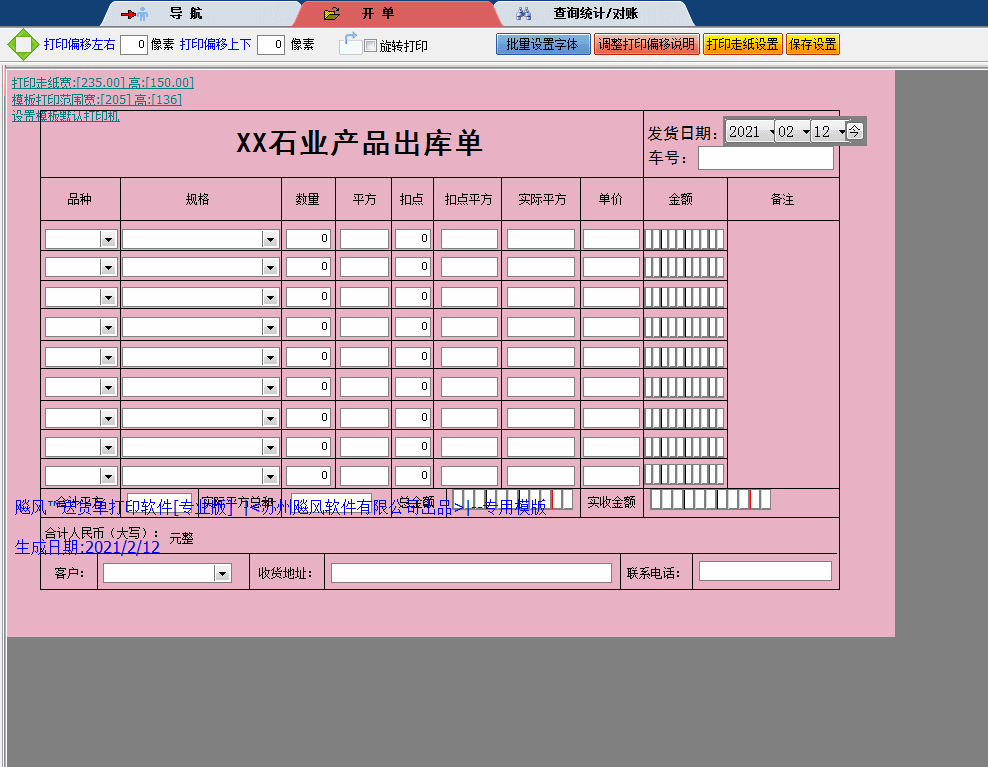This screenshot has height=767, width=988.
Task: Click the 调整打印偏移说明 button
Action: tap(647, 44)
